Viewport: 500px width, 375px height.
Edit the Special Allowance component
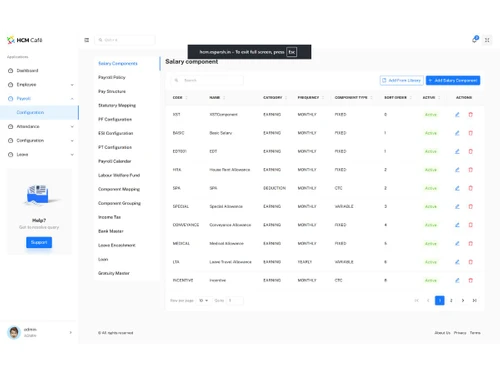coord(457,207)
